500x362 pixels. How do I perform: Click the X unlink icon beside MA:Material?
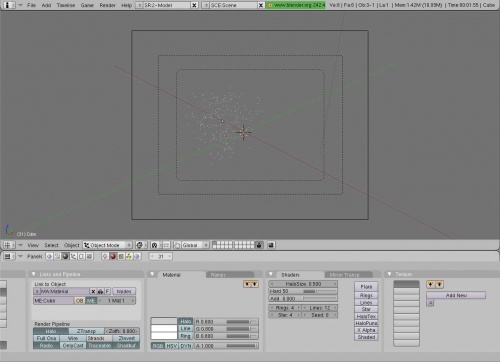[93, 291]
